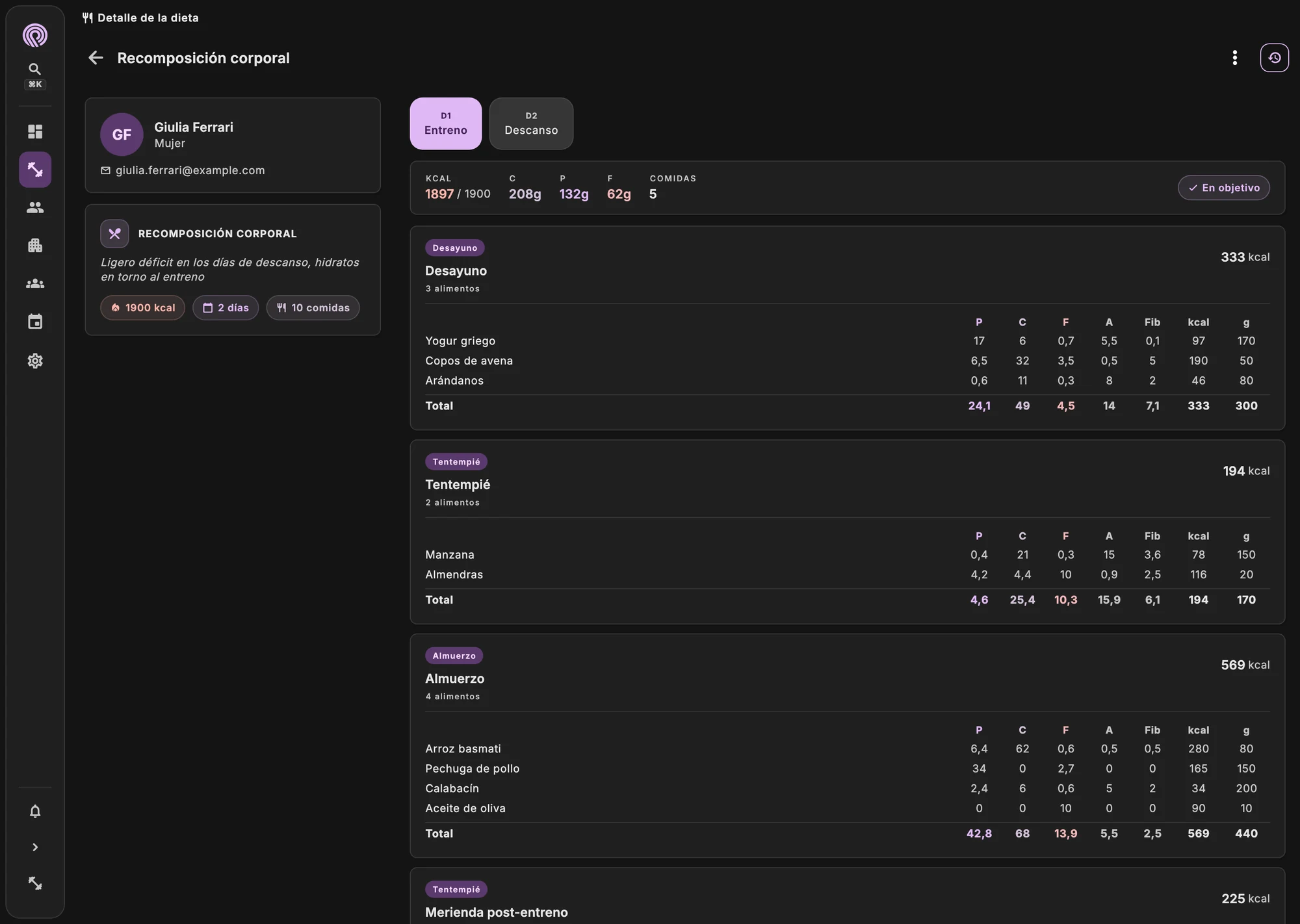Select the Yogur griego food row
The height and width of the screenshot is (924, 1300).
[x=847, y=341]
